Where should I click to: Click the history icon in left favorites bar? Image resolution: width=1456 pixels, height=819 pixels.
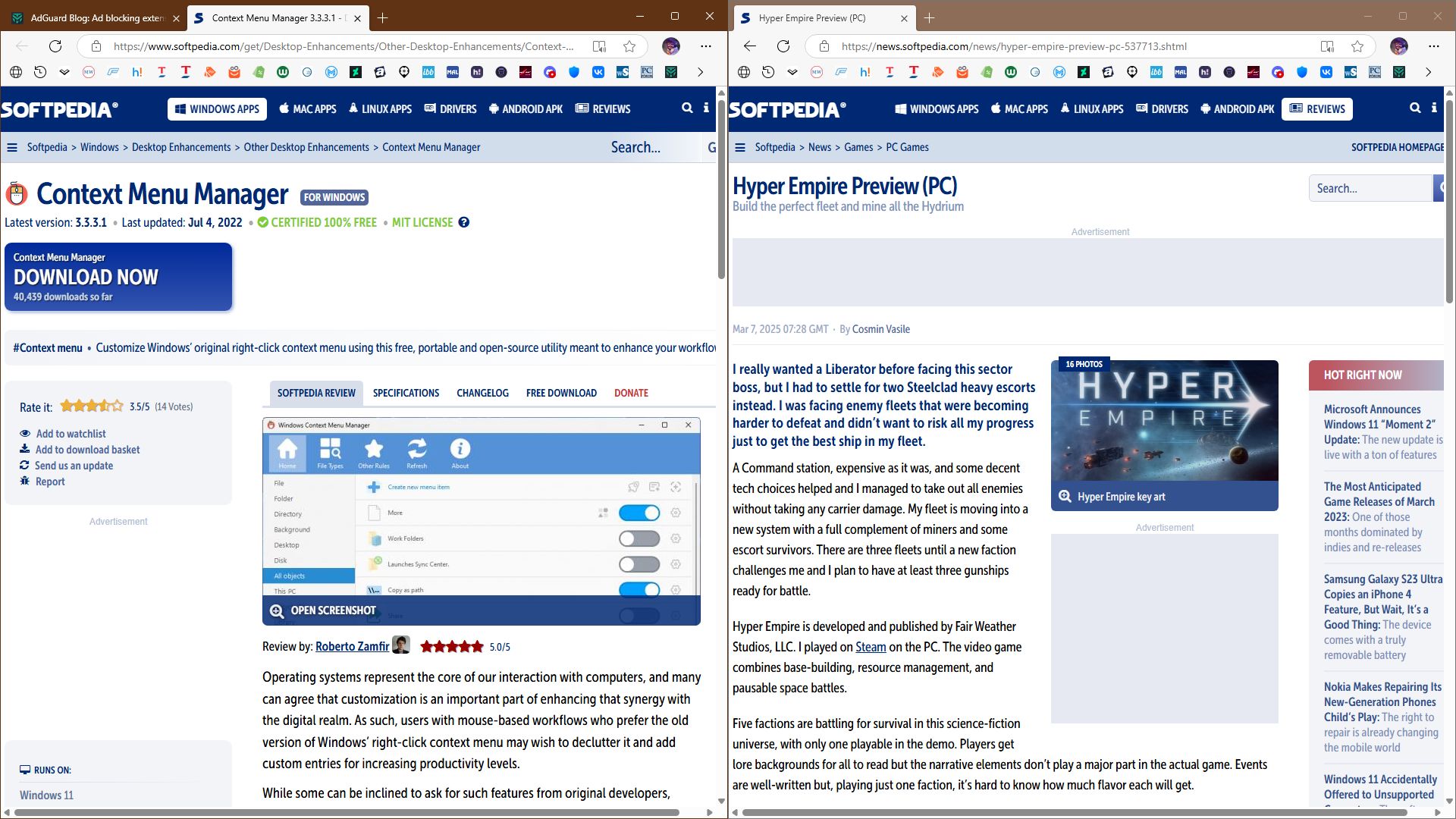[x=40, y=72]
